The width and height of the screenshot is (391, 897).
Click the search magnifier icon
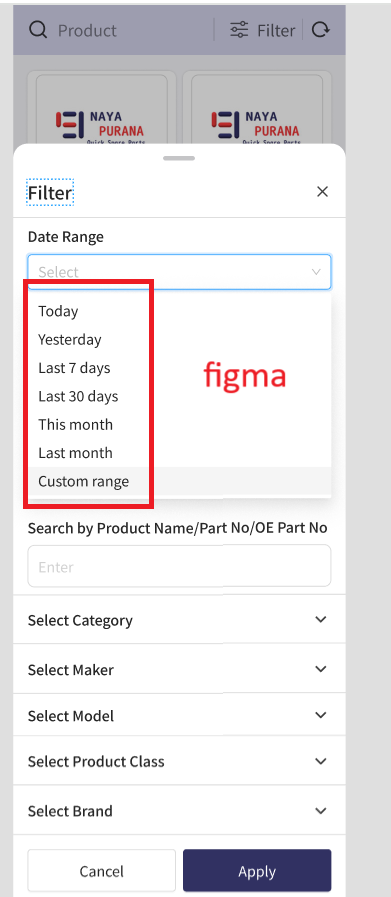38,30
